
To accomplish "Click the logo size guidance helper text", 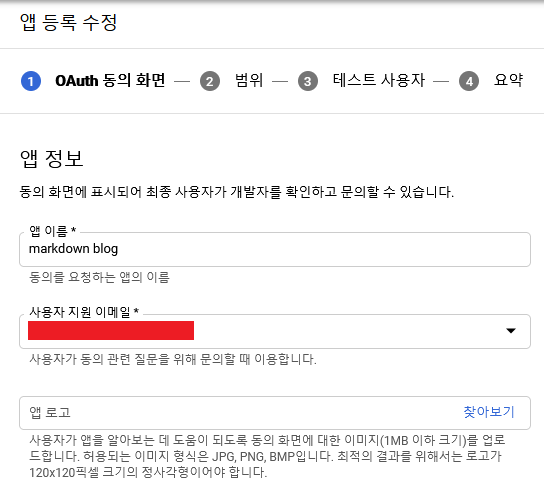I will (x=267, y=456).
